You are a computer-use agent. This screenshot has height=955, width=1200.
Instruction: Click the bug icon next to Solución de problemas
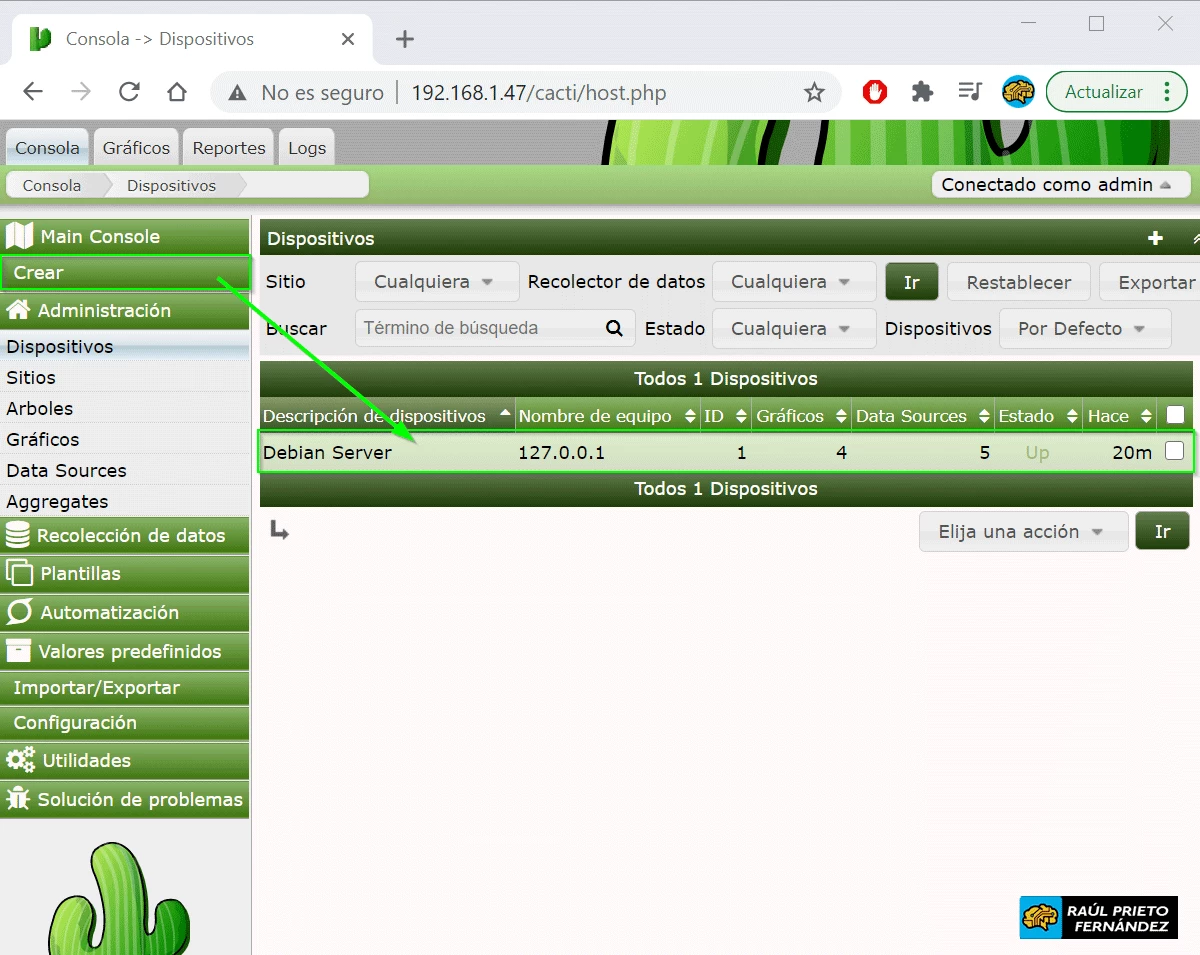tap(17, 799)
